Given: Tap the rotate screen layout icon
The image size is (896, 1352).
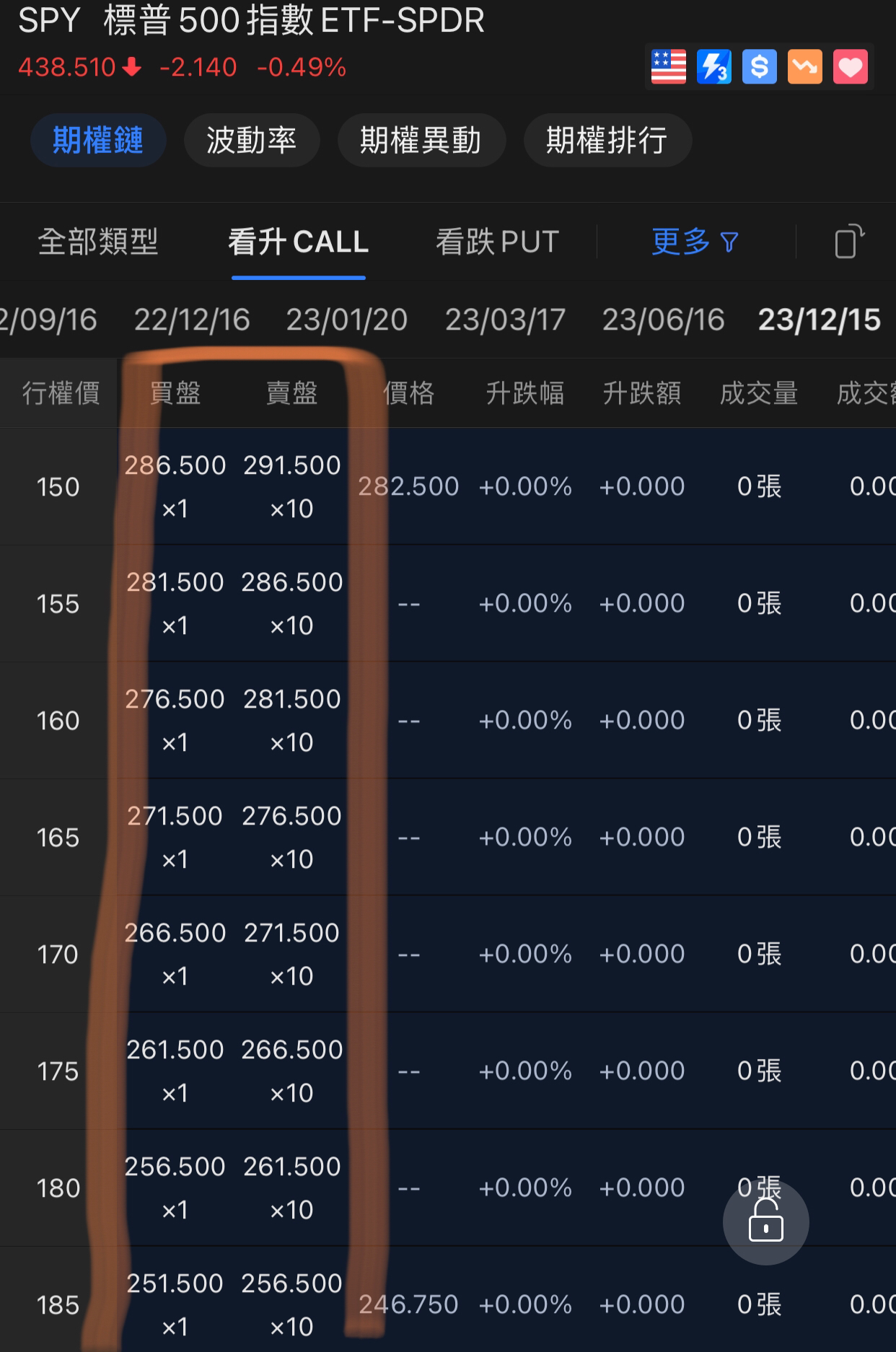Looking at the screenshot, I should pyautogui.click(x=849, y=241).
